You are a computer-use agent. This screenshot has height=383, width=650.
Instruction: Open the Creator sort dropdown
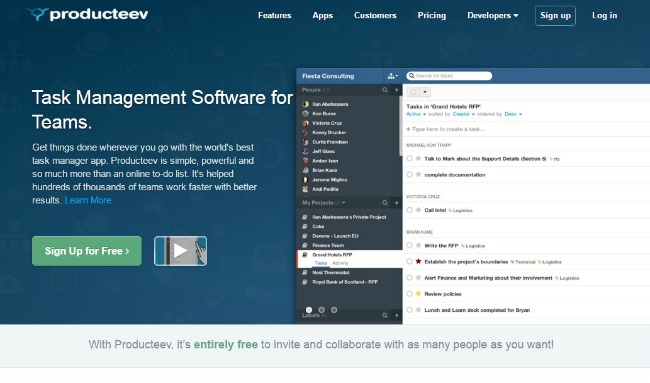click(463, 114)
